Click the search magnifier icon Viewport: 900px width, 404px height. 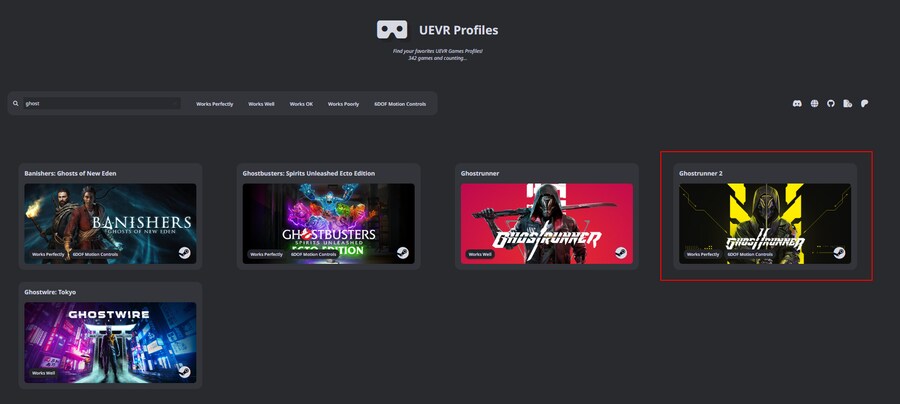[16, 103]
